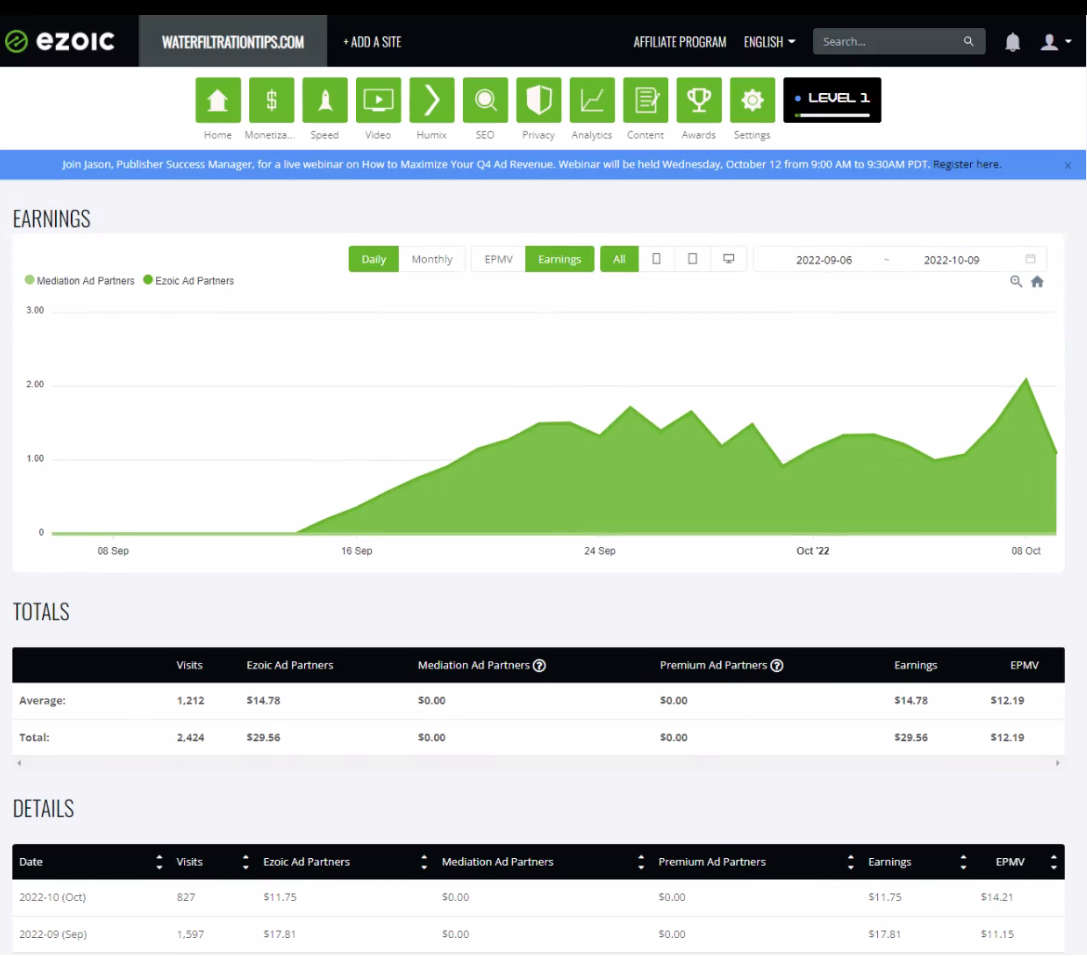Click the notifications bell icon
The height and width of the screenshot is (956, 1087).
1013,42
